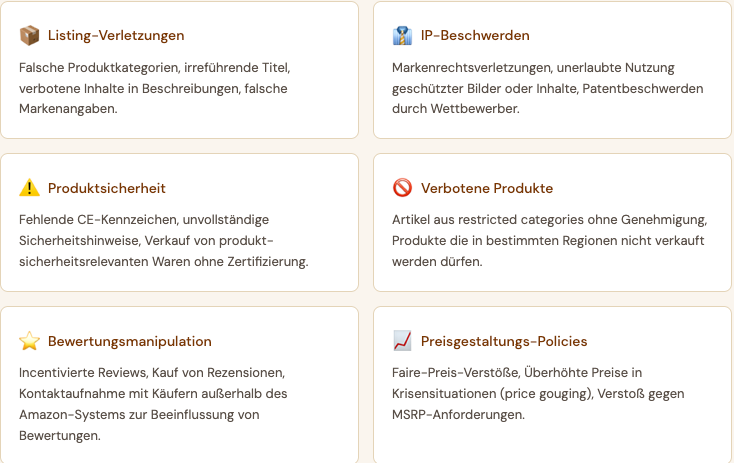The width and height of the screenshot is (734, 463).
Task: Click the red prohibited sign icon
Action: pos(402,188)
